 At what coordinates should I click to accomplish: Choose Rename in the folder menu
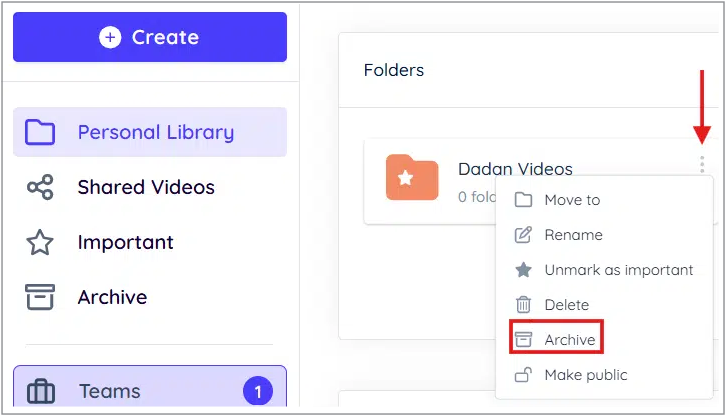[573, 235]
